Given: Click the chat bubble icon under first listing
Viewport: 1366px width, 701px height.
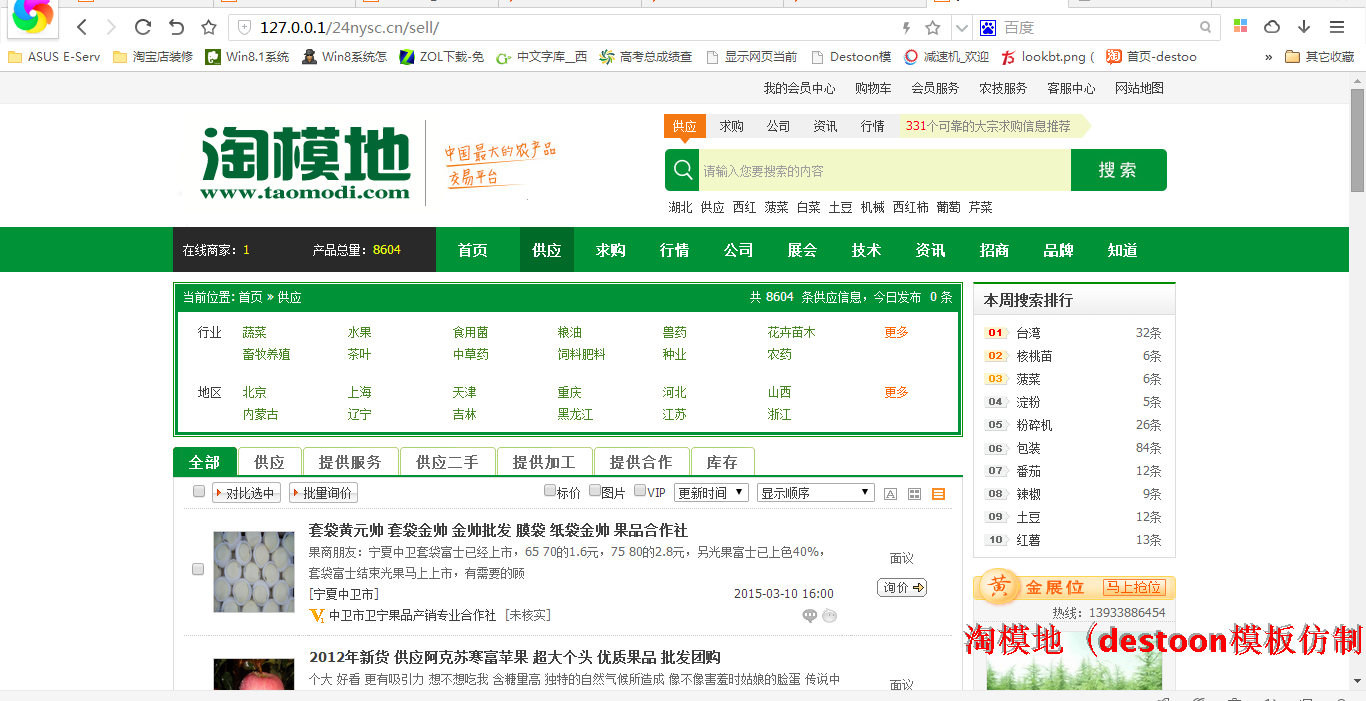Looking at the screenshot, I should click(810, 616).
